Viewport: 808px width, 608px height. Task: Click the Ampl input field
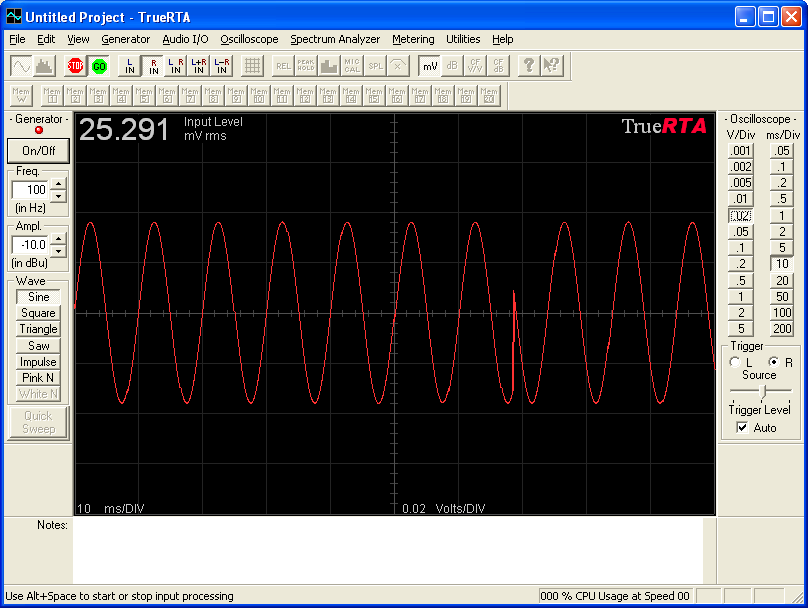tap(31, 245)
